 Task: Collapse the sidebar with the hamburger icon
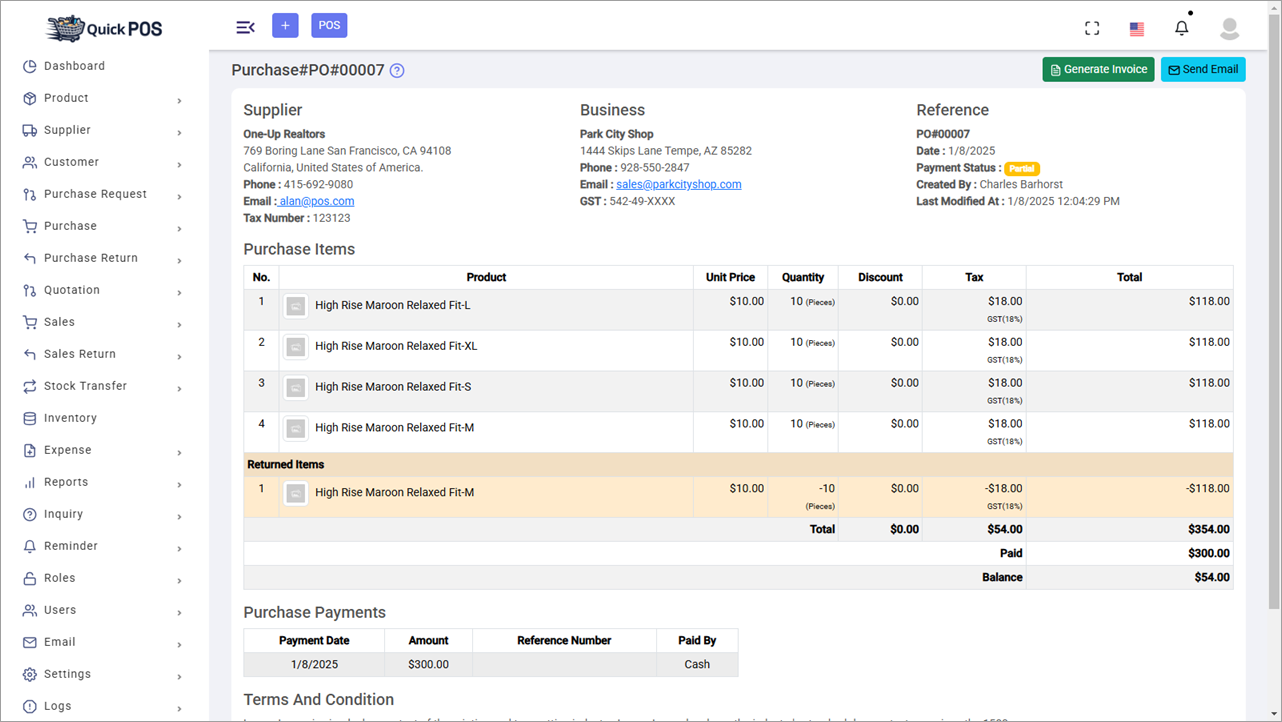coord(245,27)
